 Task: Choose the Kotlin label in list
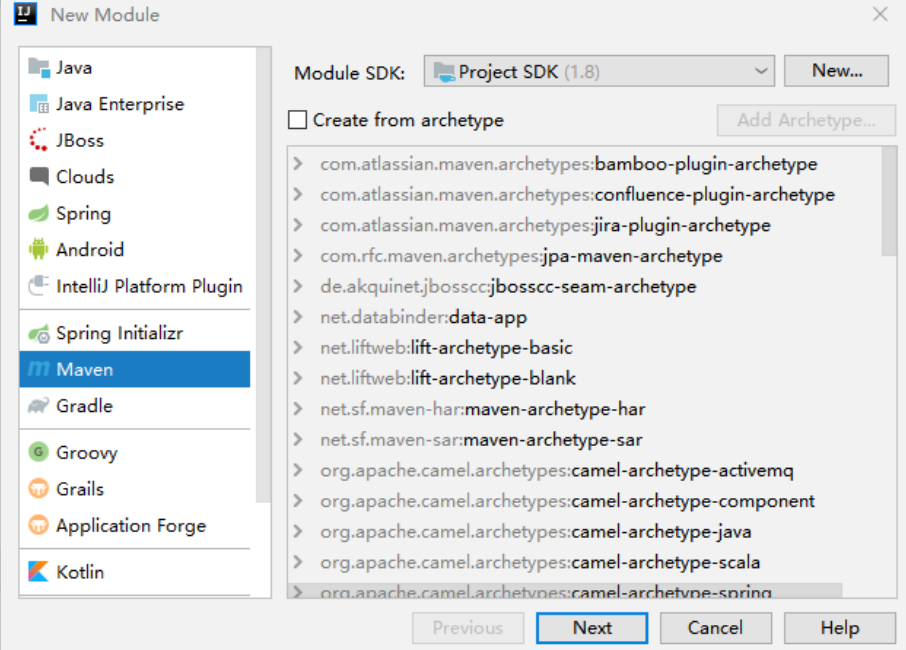(80, 572)
